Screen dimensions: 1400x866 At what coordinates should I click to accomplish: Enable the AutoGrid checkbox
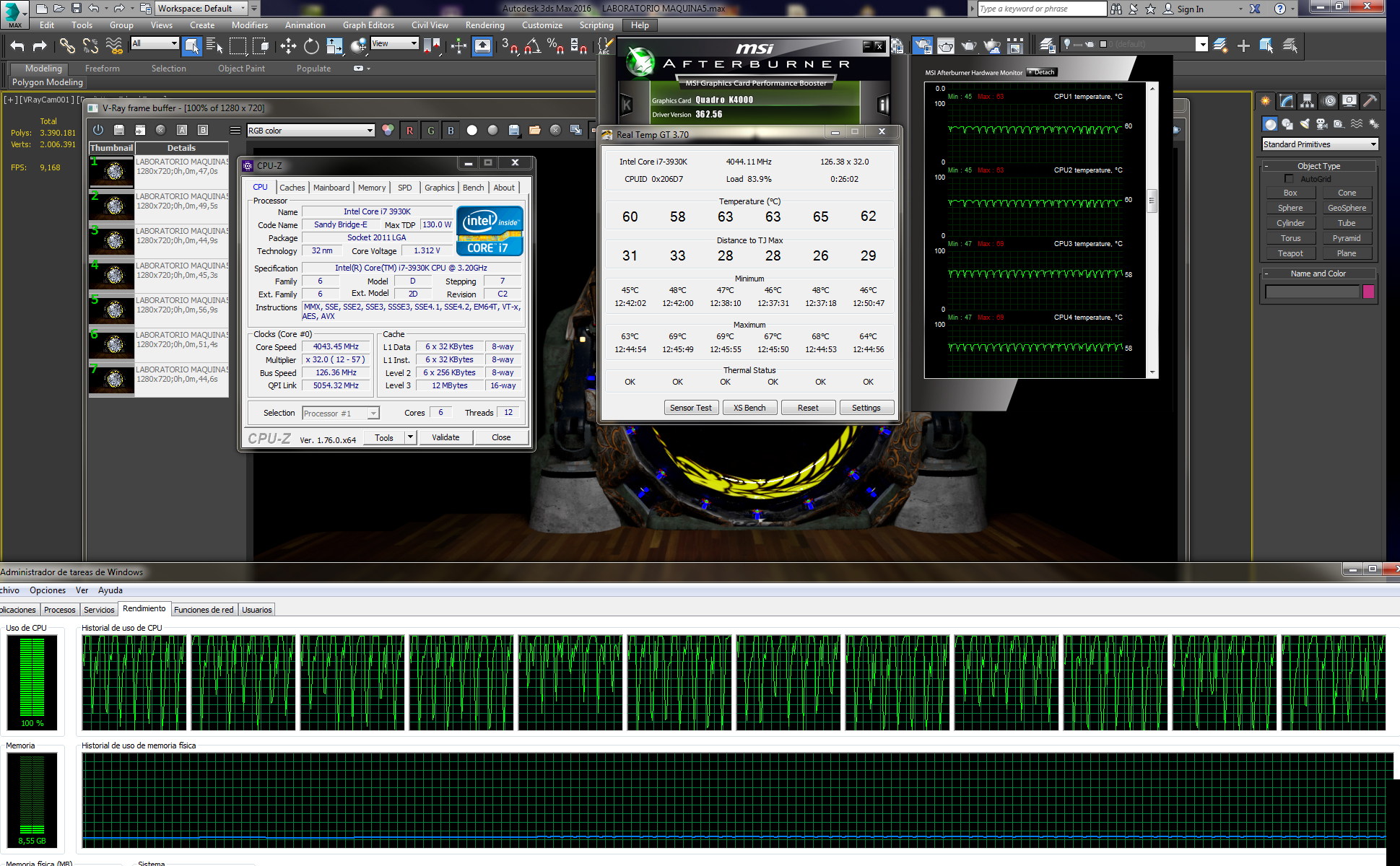coord(1289,179)
